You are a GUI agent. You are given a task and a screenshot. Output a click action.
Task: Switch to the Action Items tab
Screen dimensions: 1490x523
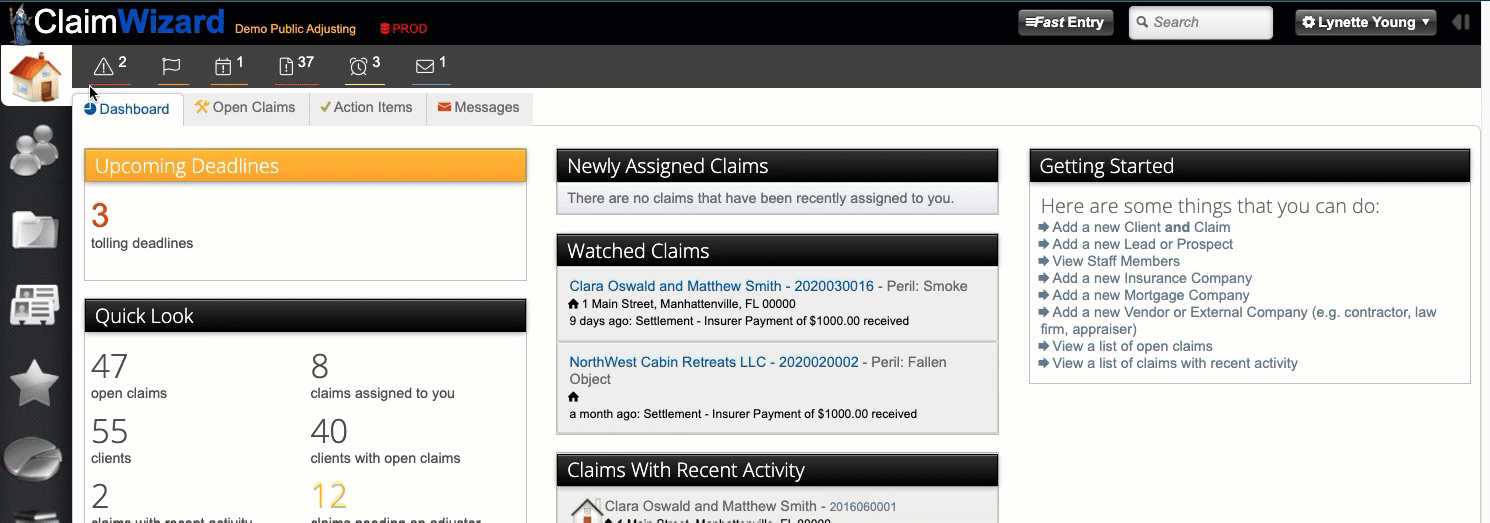click(x=367, y=108)
